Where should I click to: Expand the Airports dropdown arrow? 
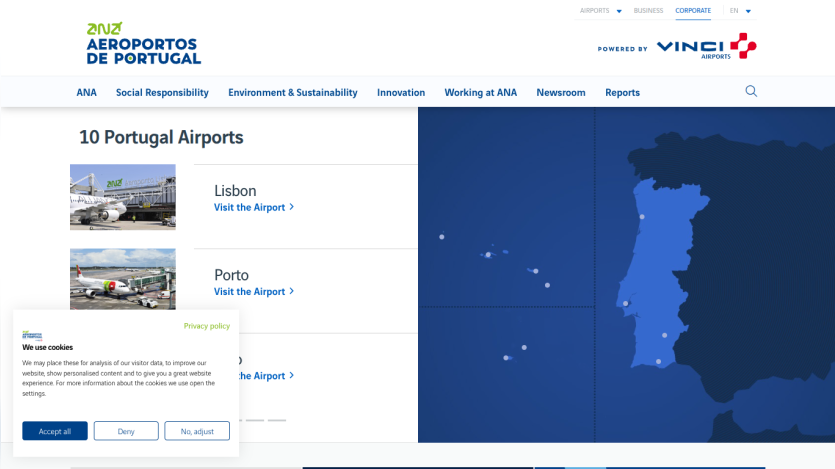click(619, 11)
